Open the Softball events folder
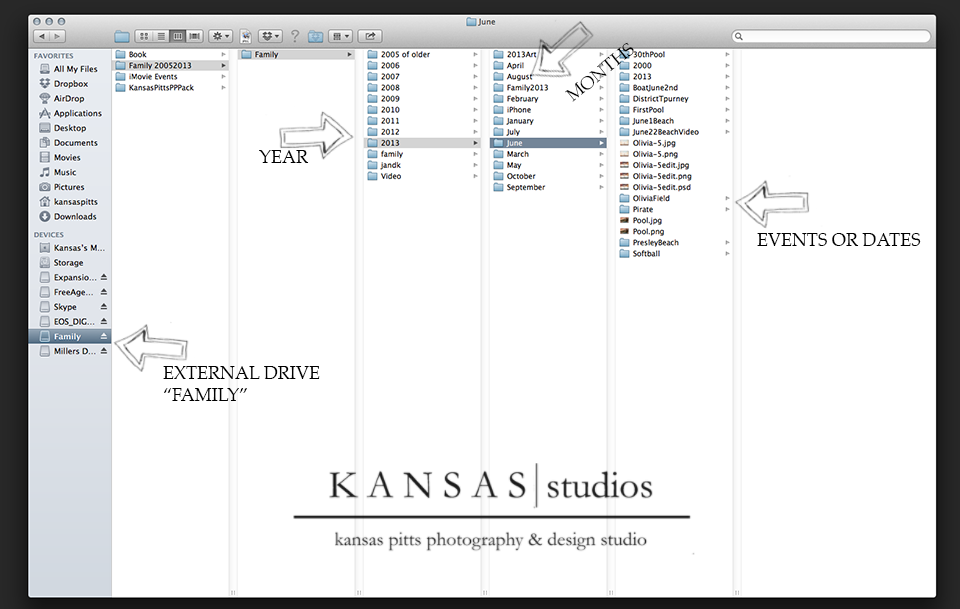960x609 pixels. pyautogui.click(x=648, y=254)
